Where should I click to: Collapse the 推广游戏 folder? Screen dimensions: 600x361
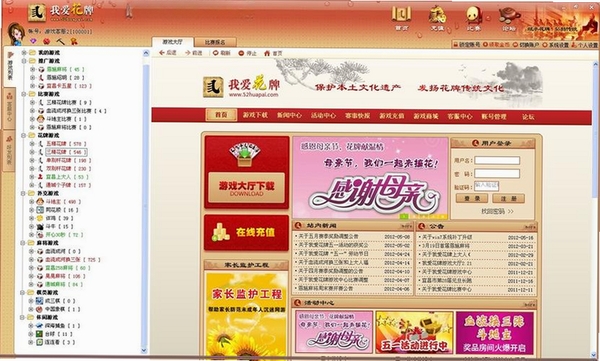click(x=24, y=61)
